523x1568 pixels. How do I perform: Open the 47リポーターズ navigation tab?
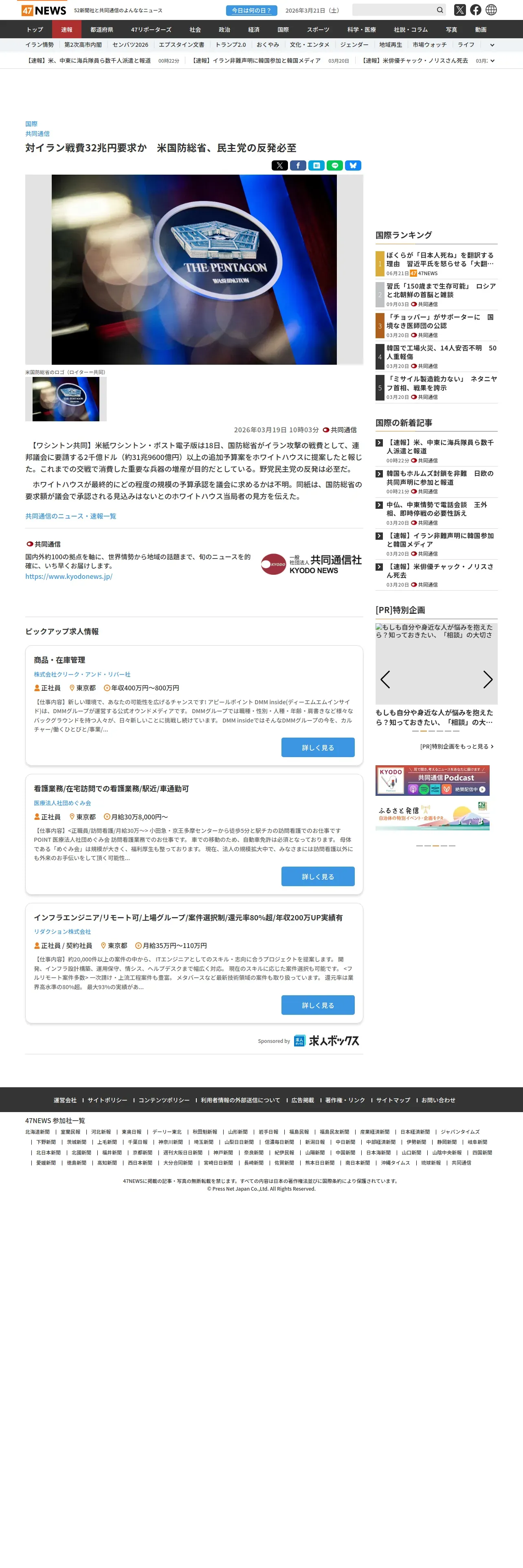coord(151,29)
